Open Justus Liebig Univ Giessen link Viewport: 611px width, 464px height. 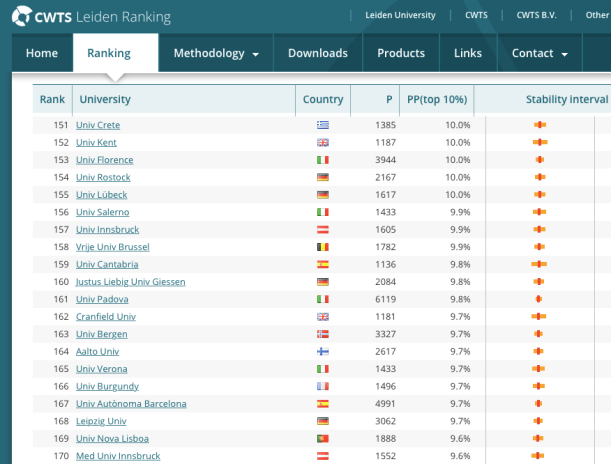130,282
